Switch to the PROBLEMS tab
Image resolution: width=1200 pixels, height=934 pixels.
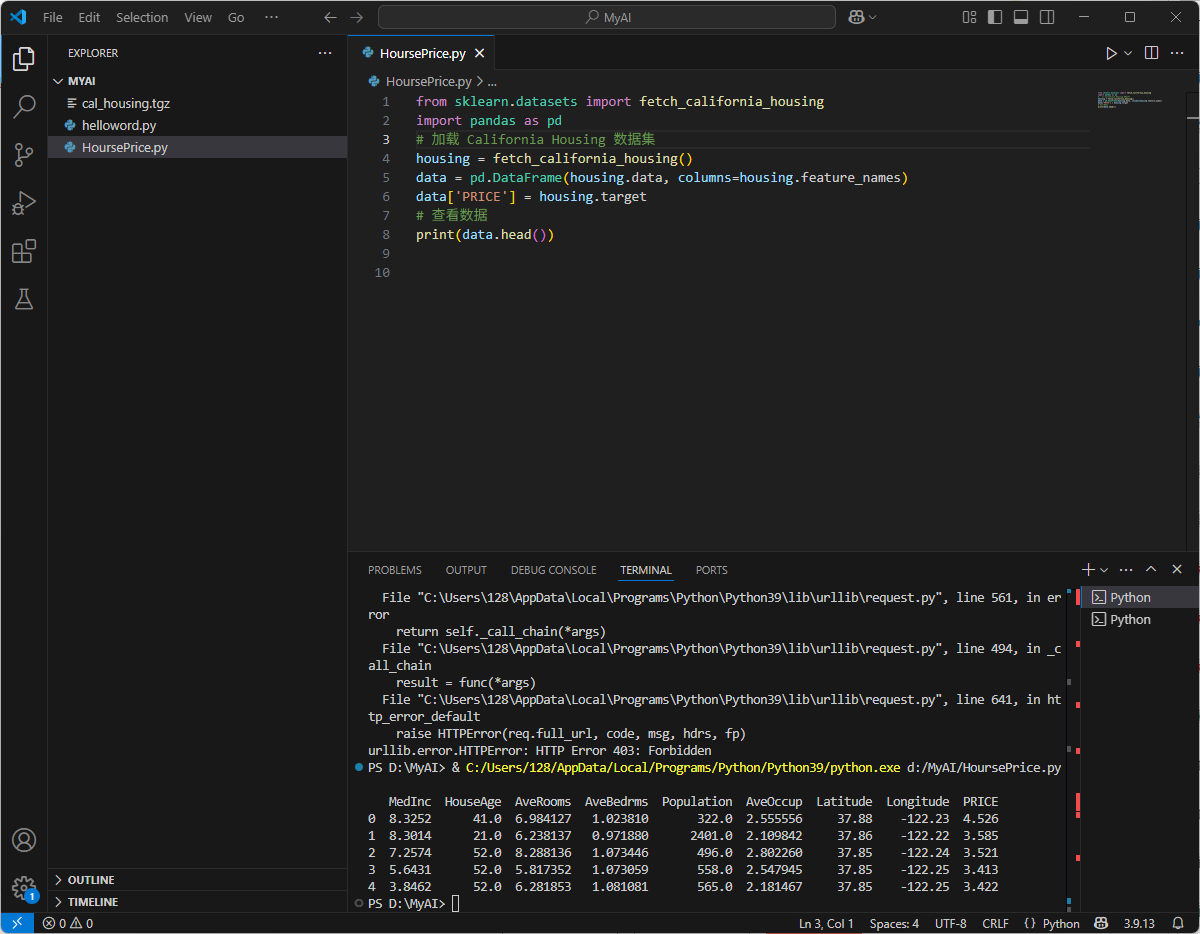coord(394,570)
